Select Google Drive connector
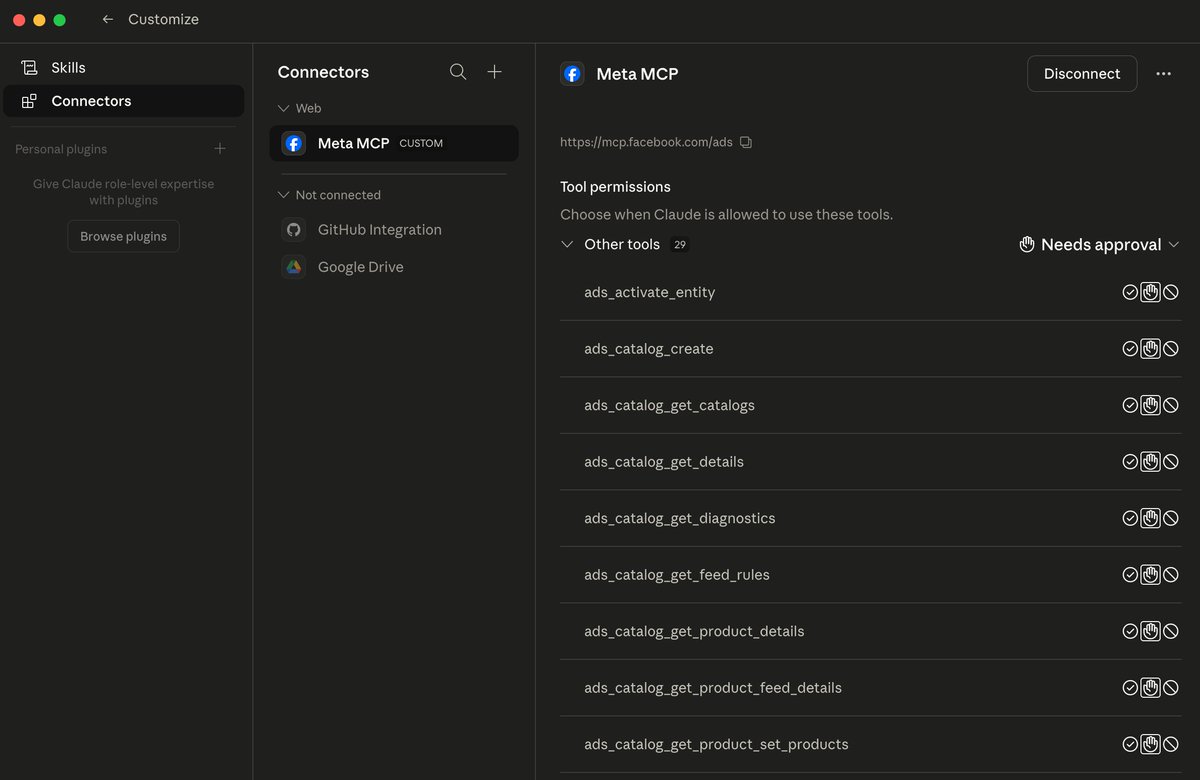This screenshot has width=1200, height=780. 394,267
